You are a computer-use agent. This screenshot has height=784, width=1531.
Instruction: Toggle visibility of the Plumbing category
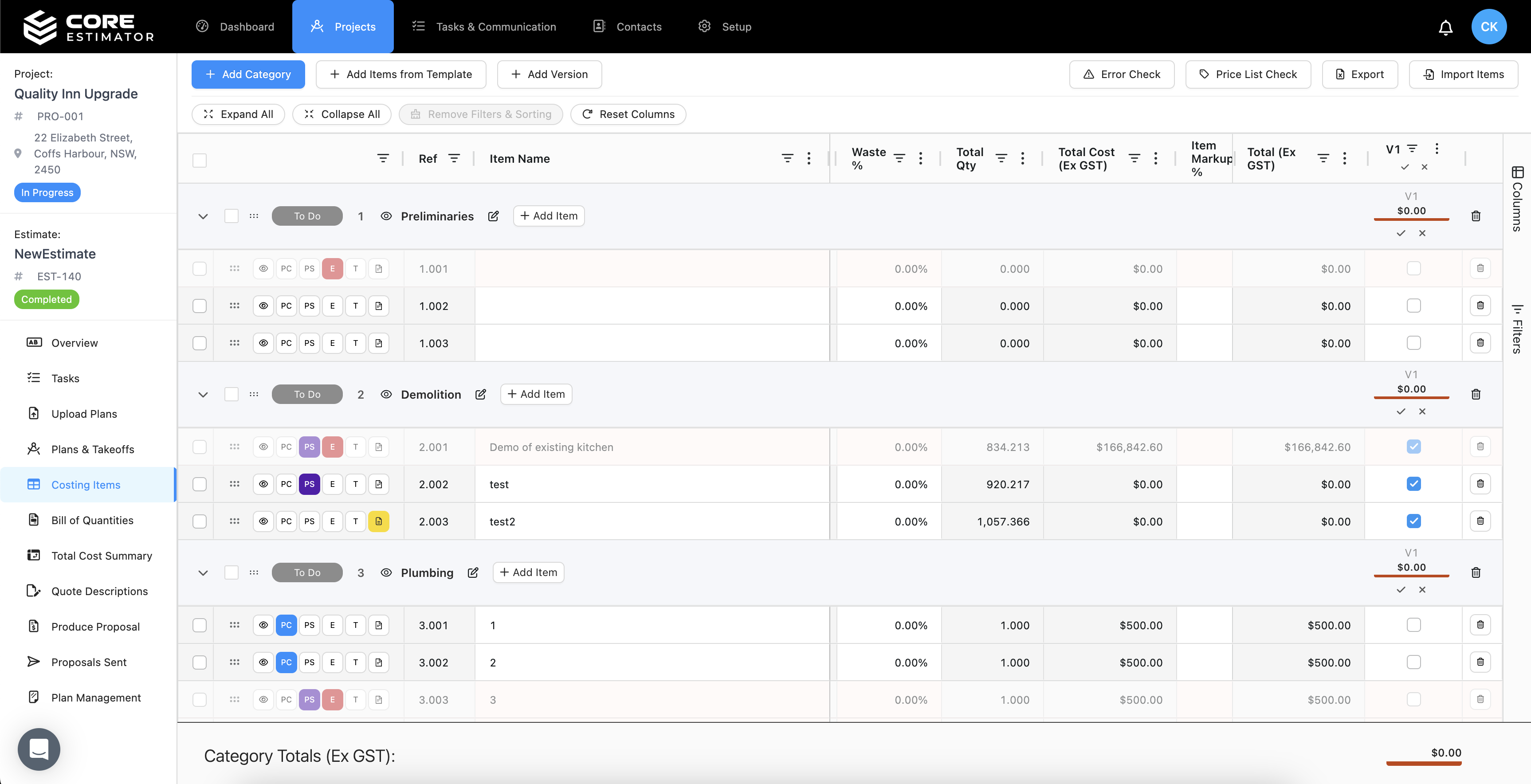click(x=386, y=572)
